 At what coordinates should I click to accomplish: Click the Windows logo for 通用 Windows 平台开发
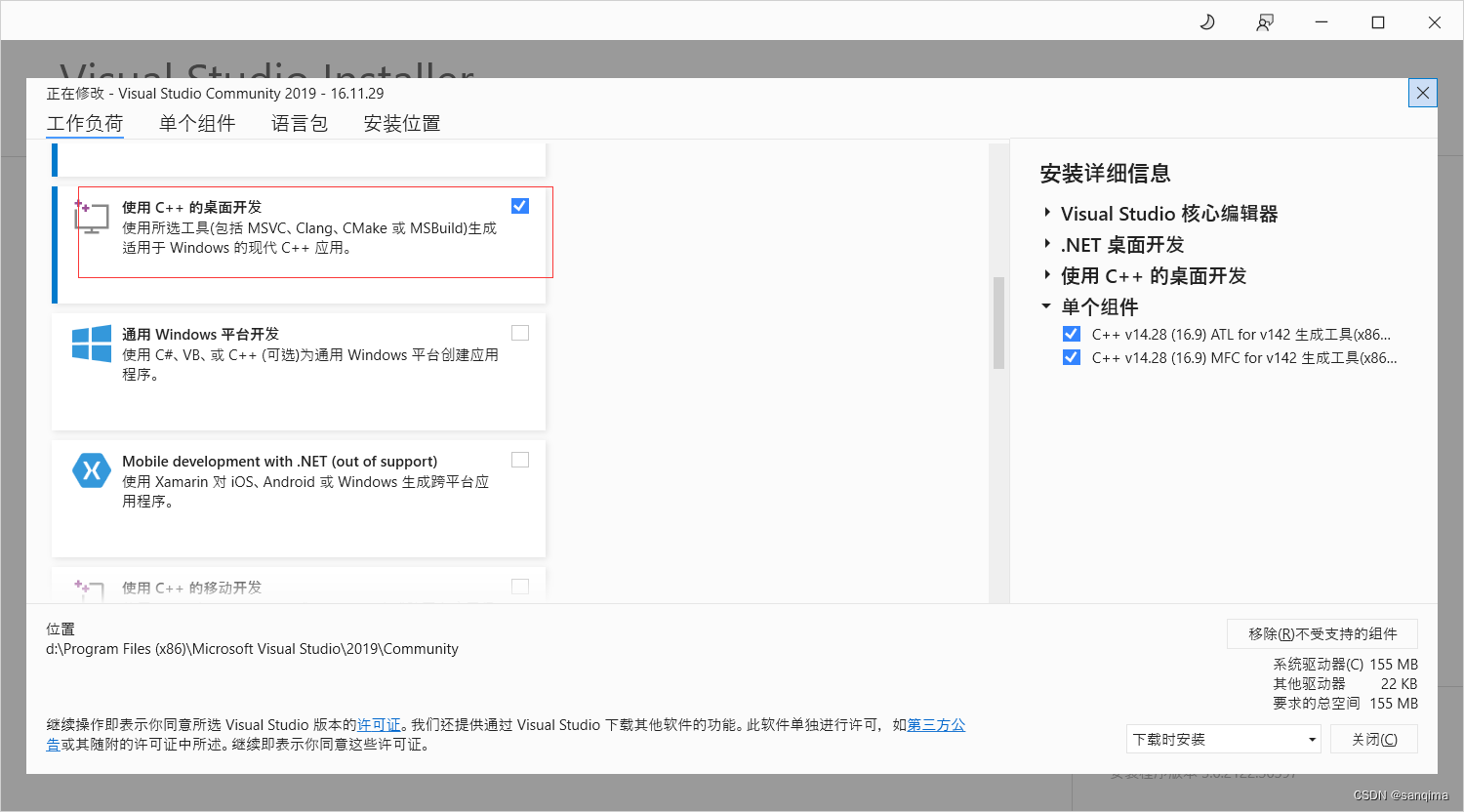click(x=92, y=344)
